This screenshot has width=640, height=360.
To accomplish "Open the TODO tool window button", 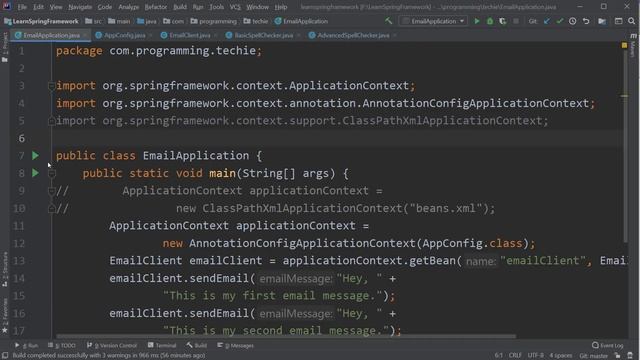I will tap(62, 345).
